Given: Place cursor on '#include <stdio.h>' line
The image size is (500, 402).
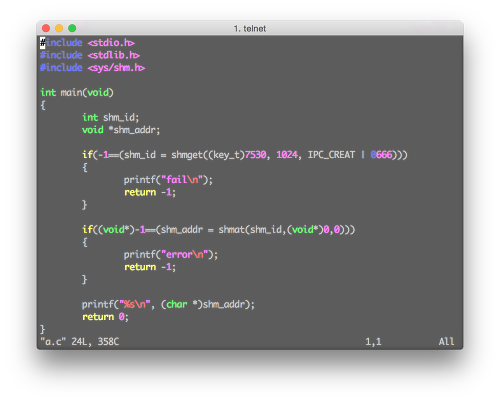Looking at the screenshot, I should [87, 43].
